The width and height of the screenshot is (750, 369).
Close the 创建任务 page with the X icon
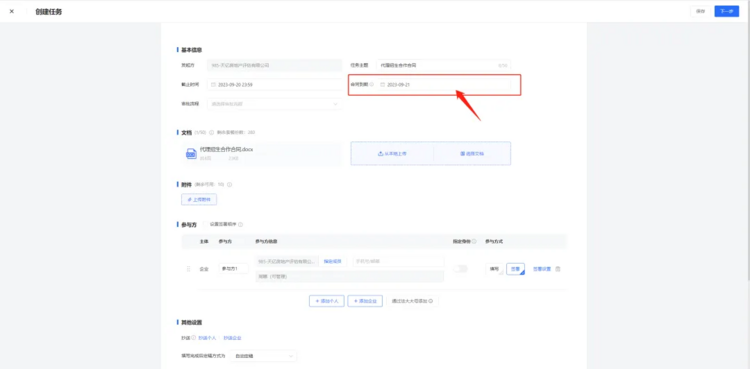[x=11, y=11]
